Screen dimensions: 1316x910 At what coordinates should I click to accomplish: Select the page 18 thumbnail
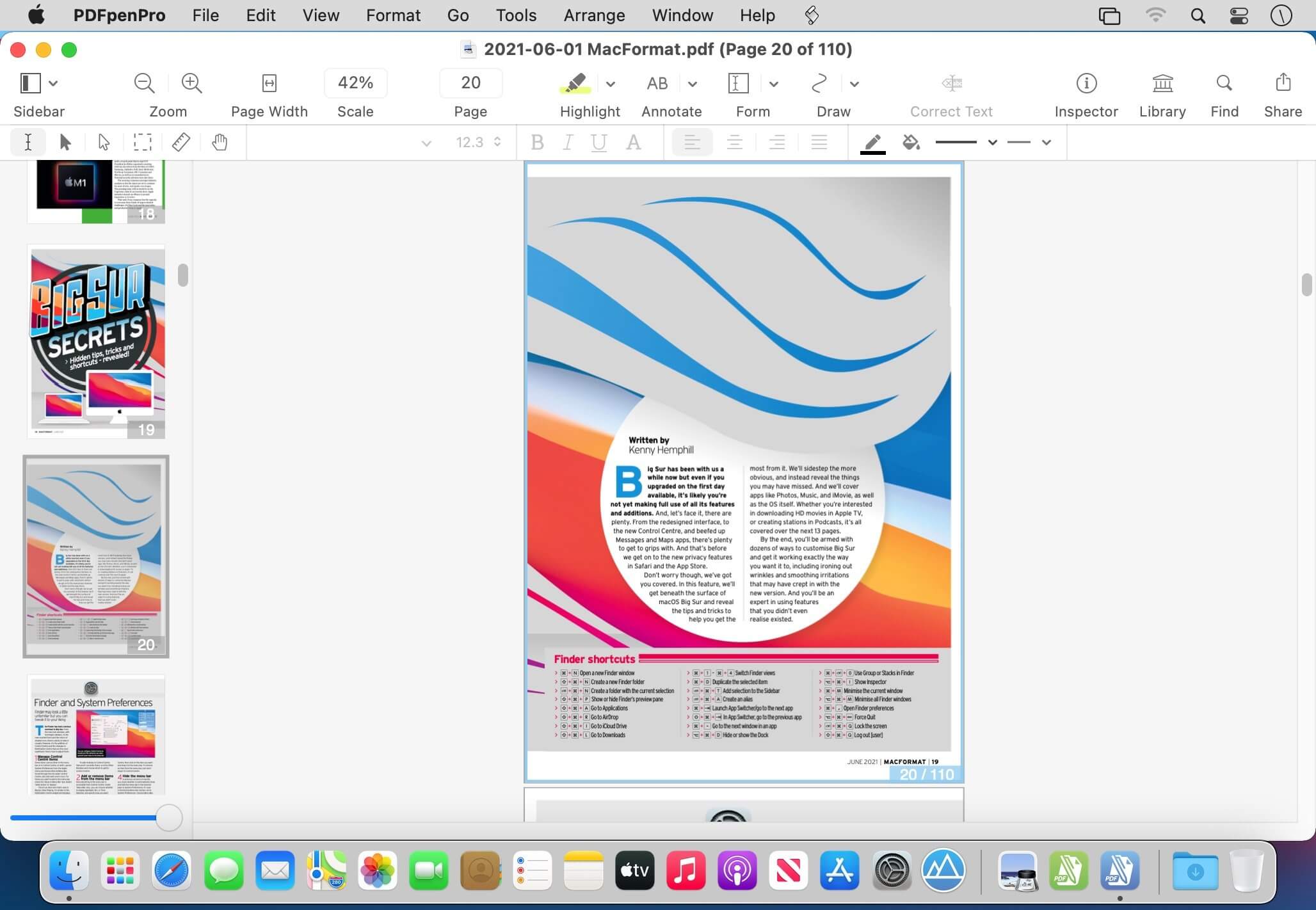pyautogui.click(x=96, y=191)
